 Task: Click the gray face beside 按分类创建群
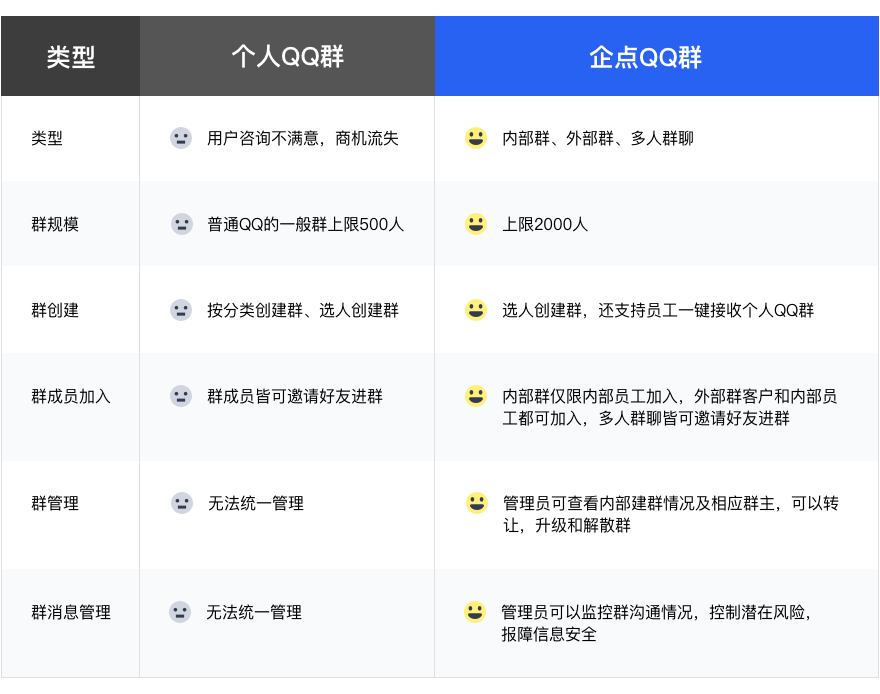[x=181, y=310]
